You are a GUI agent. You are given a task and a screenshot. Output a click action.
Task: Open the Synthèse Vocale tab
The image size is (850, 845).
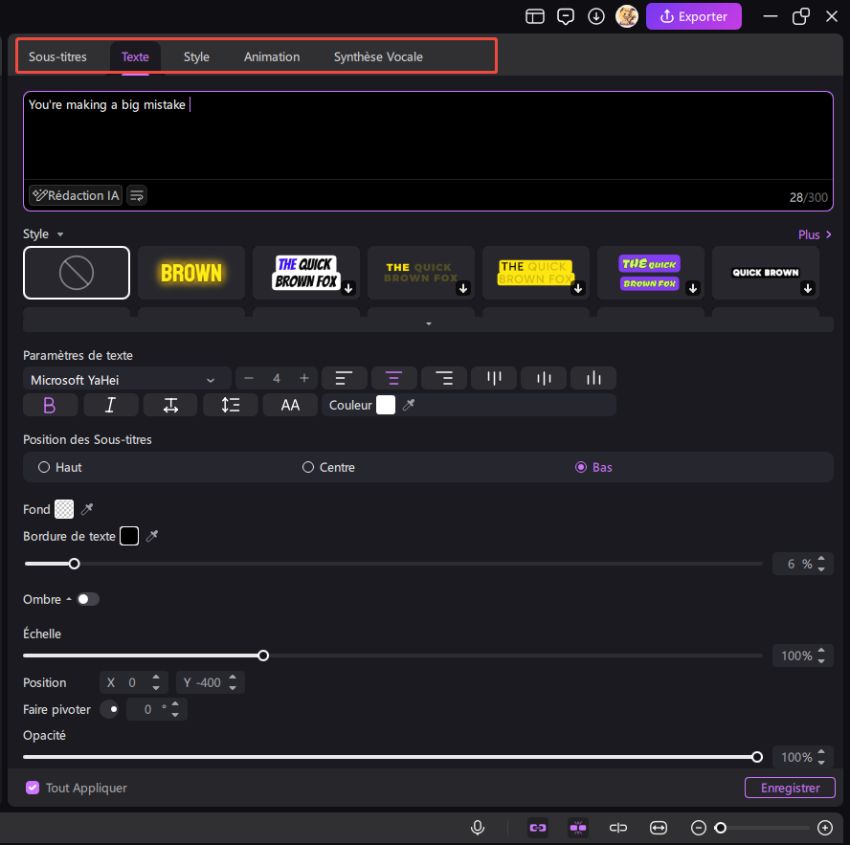pos(378,57)
